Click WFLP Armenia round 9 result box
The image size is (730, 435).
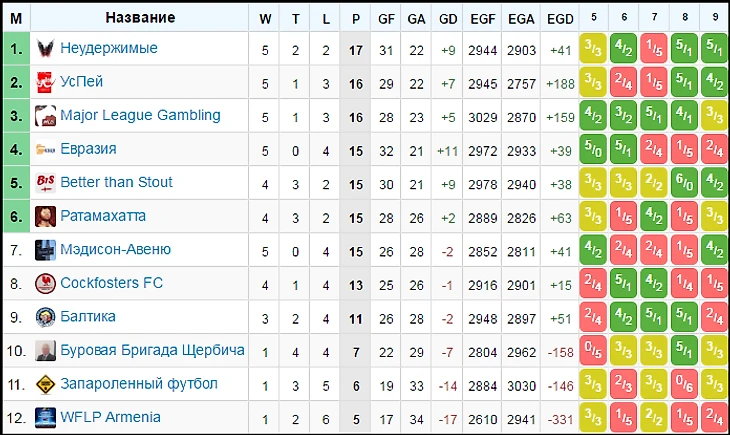coord(714,417)
